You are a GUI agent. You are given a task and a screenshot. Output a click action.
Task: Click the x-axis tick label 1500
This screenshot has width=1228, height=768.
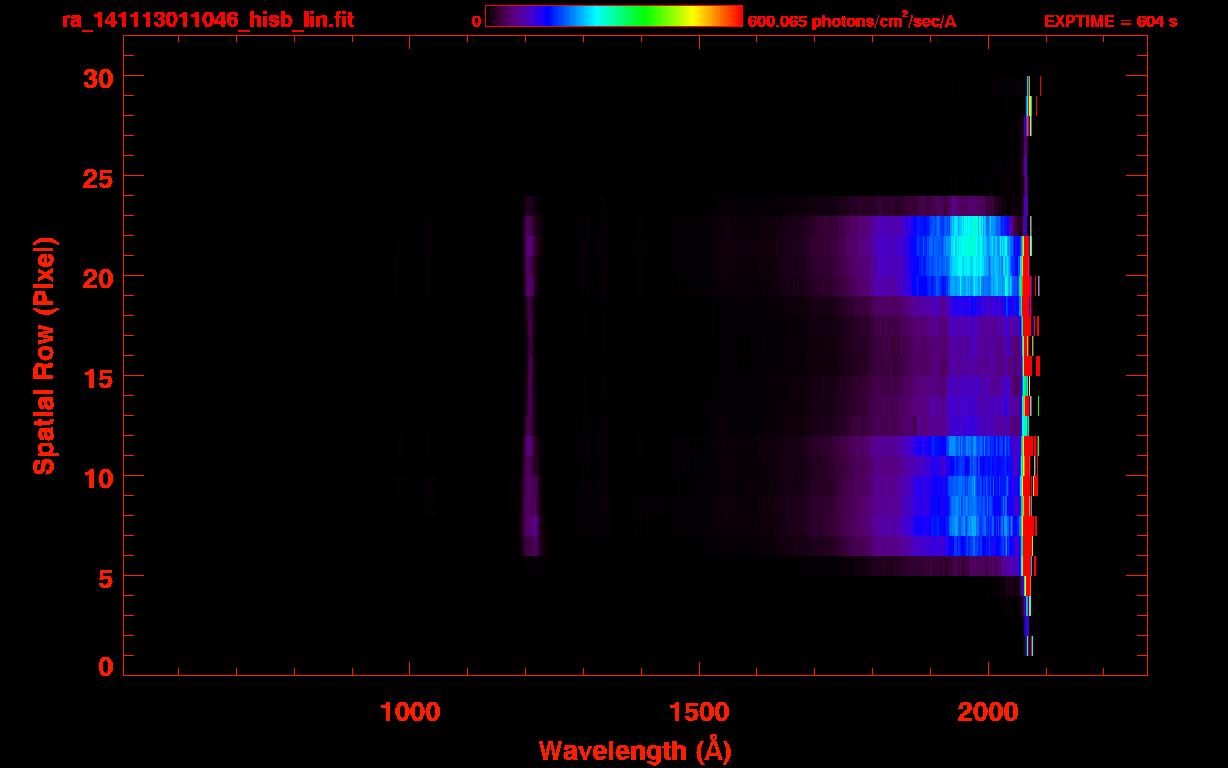pos(700,712)
